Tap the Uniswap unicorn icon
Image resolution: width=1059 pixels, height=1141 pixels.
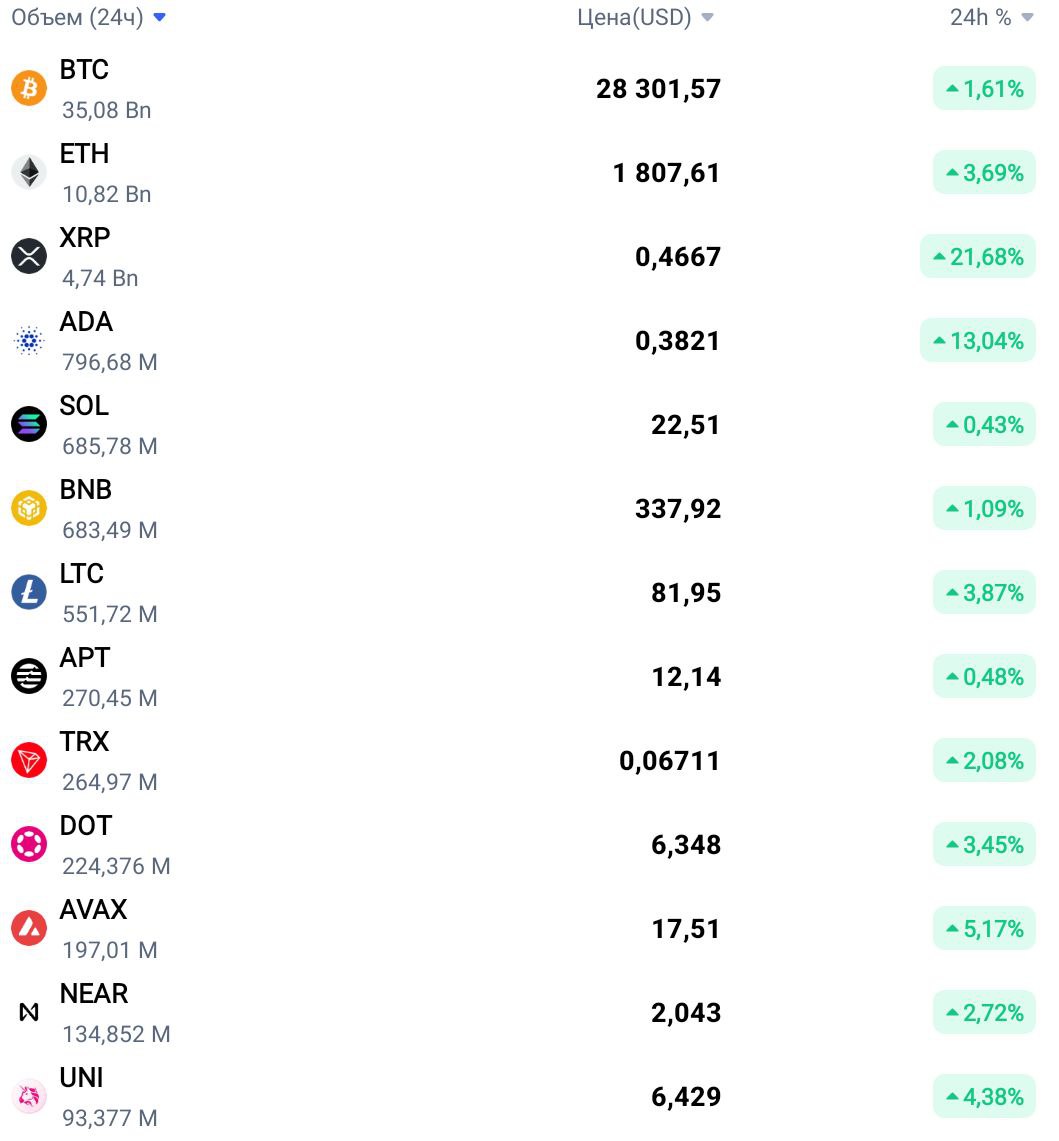pyautogui.click(x=29, y=1096)
